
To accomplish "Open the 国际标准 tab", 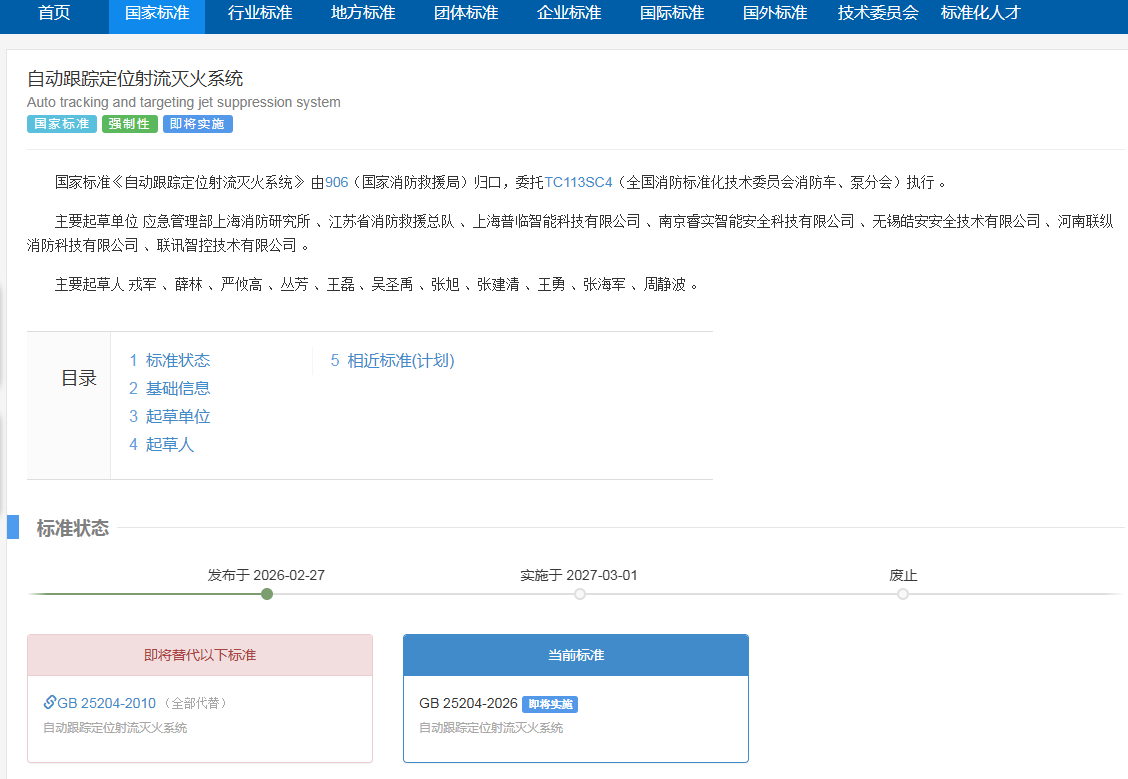I will click(672, 14).
